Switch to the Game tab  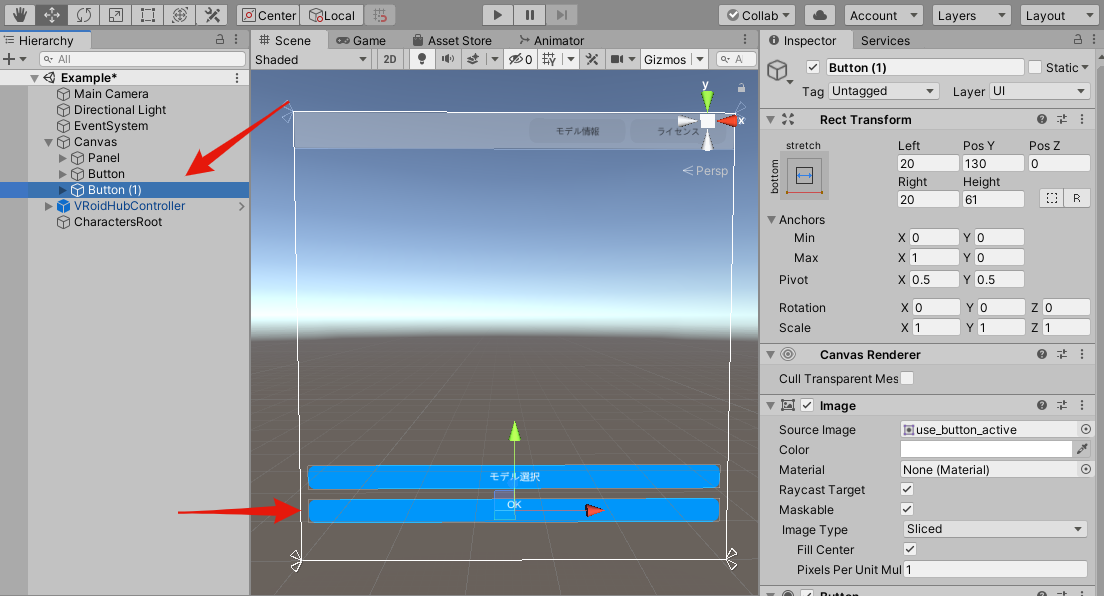point(361,40)
